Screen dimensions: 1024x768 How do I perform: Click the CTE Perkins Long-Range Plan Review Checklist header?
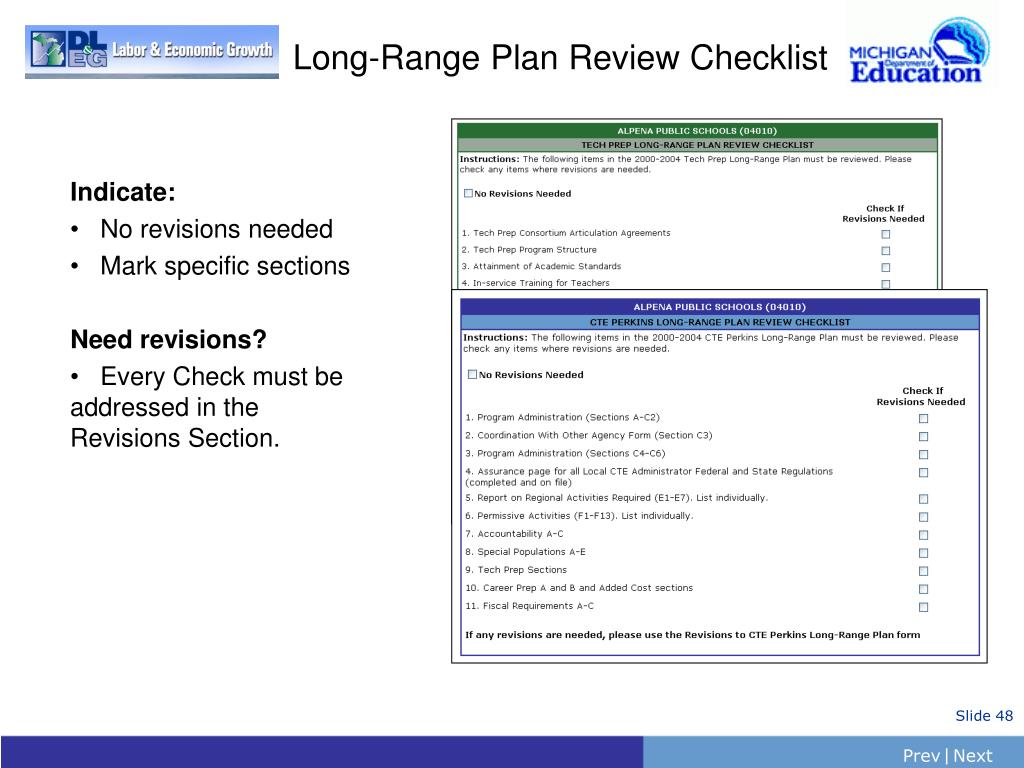click(x=720, y=322)
